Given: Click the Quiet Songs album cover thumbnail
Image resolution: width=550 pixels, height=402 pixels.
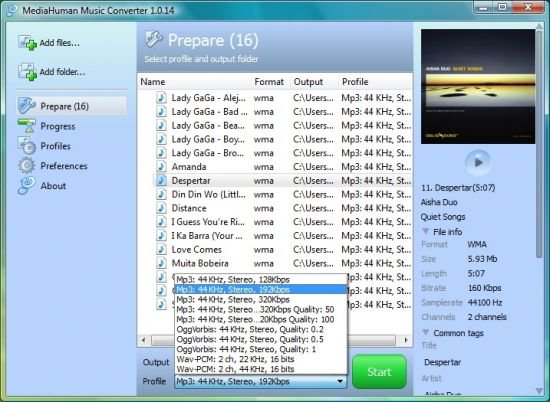Looking at the screenshot, I should coord(478,86).
